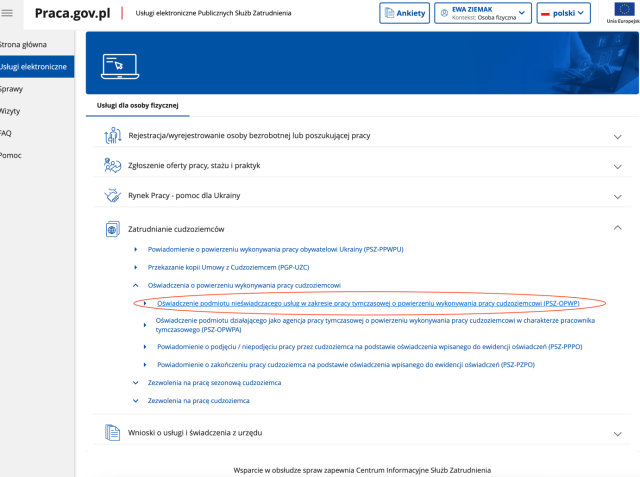The width and height of the screenshot is (640, 477).
Task: Click the registration category icon
Action: tap(113, 136)
